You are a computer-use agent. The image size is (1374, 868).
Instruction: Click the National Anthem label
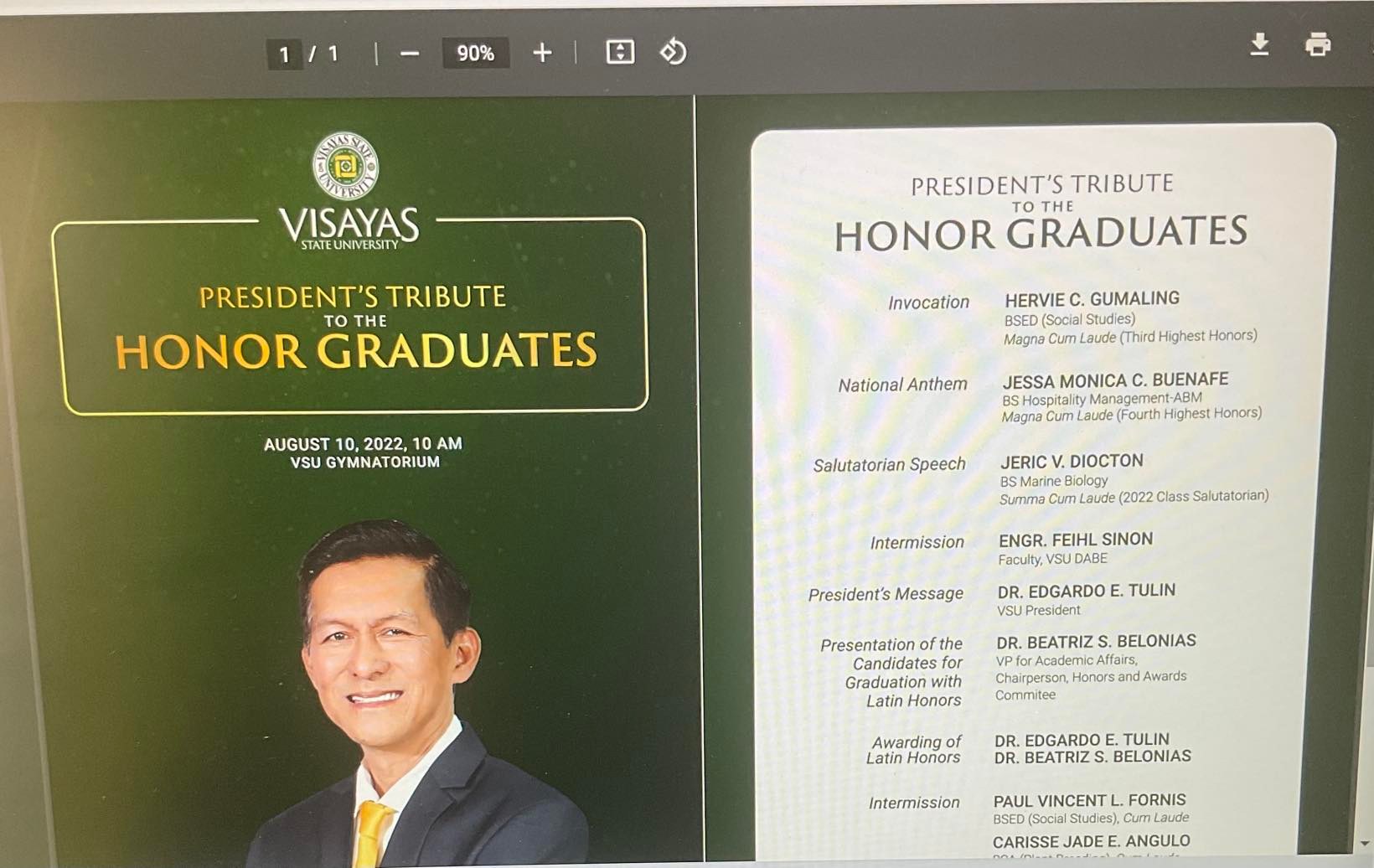[902, 385]
